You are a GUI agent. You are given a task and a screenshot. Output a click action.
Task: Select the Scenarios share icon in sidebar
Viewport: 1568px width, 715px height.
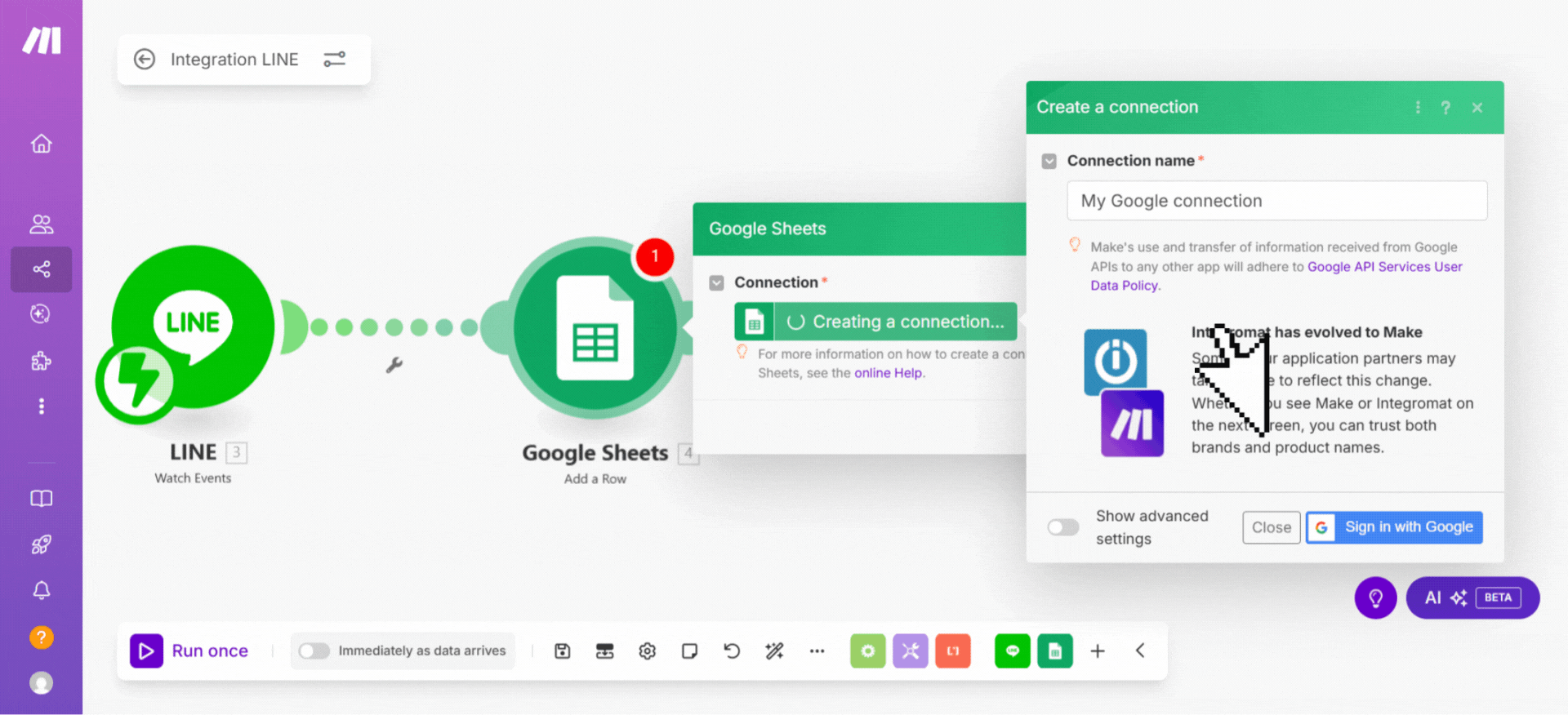pyautogui.click(x=41, y=269)
